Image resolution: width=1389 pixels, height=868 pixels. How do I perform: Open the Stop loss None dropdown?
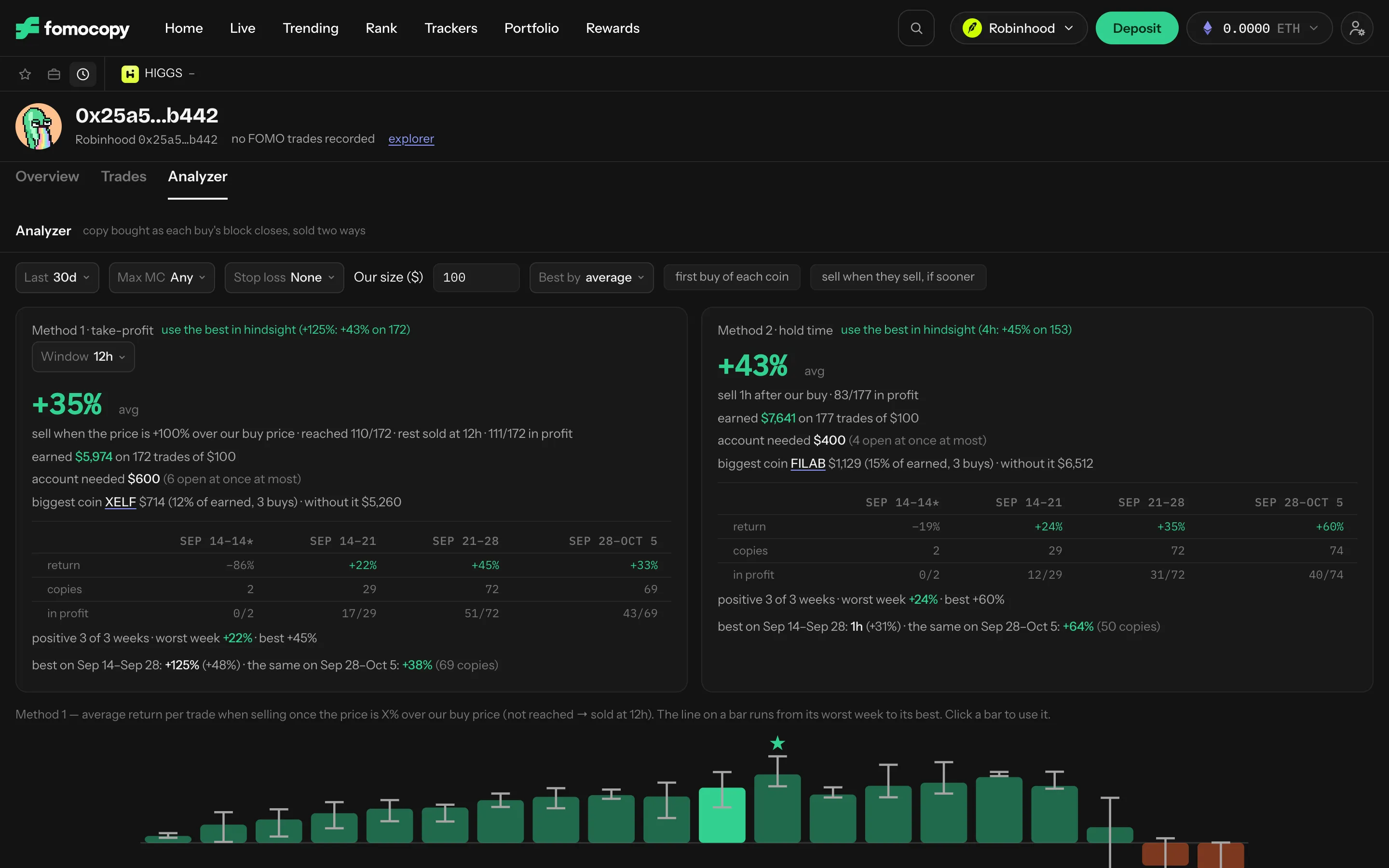point(284,278)
